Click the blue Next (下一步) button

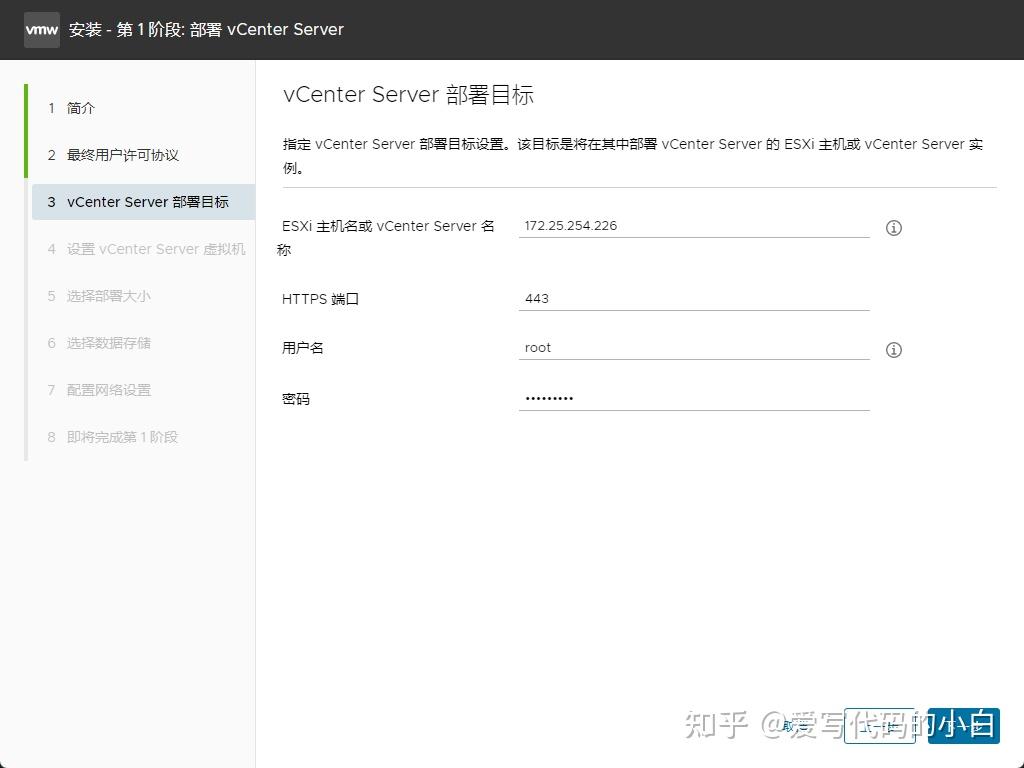[963, 726]
